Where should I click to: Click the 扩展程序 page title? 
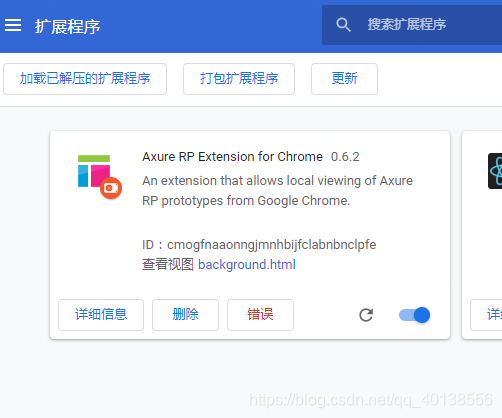68,27
